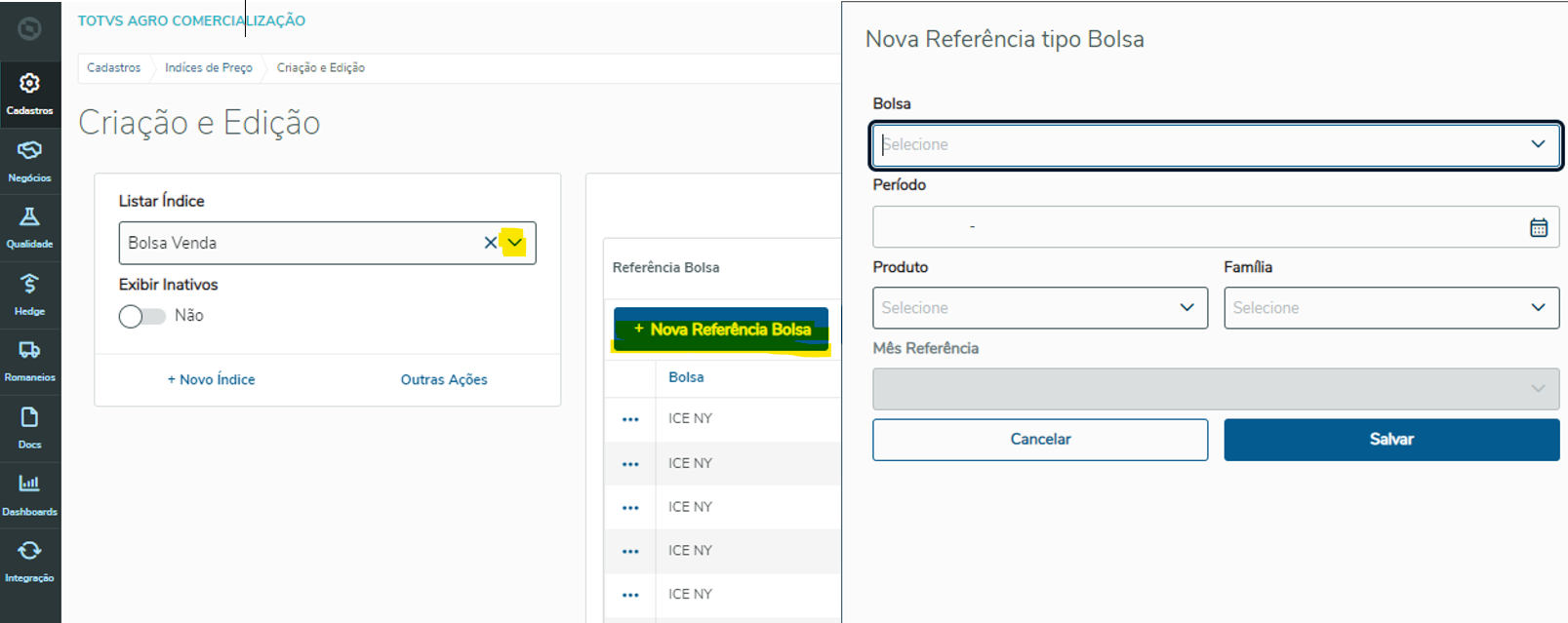Click the + Novo Índice link
The height and width of the screenshot is (623, 1568).
(211, 379)
